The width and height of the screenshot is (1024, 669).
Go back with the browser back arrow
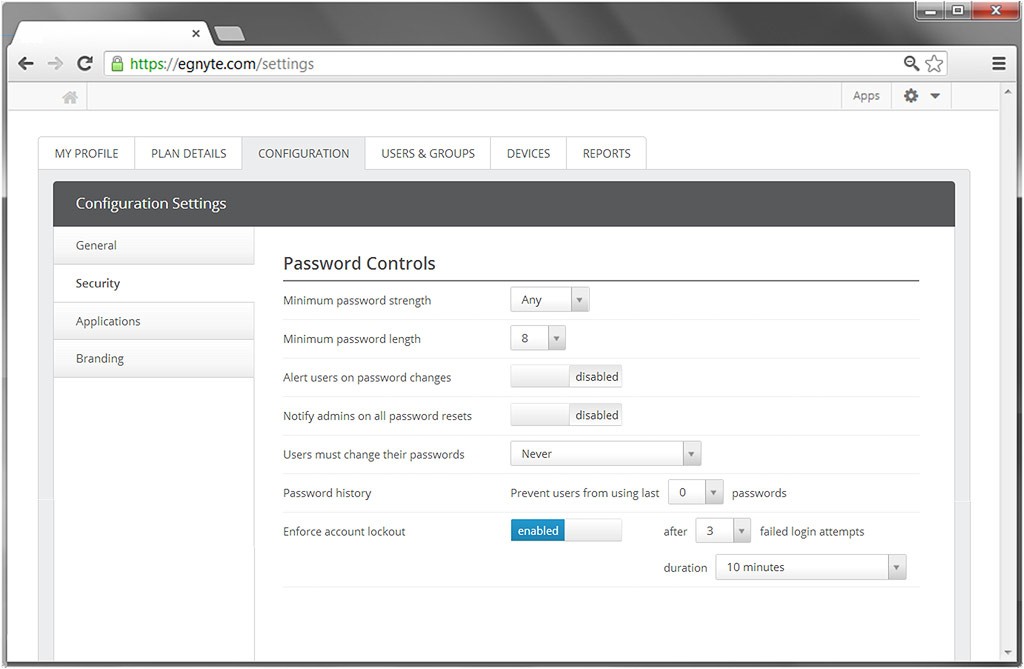(25, 63)
